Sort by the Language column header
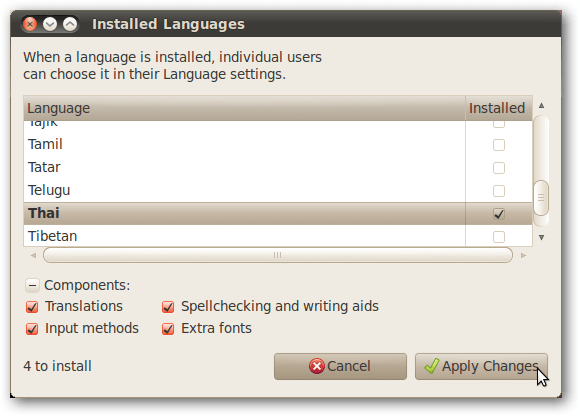Viewport: 580px width, 416px height. [244, 108]
